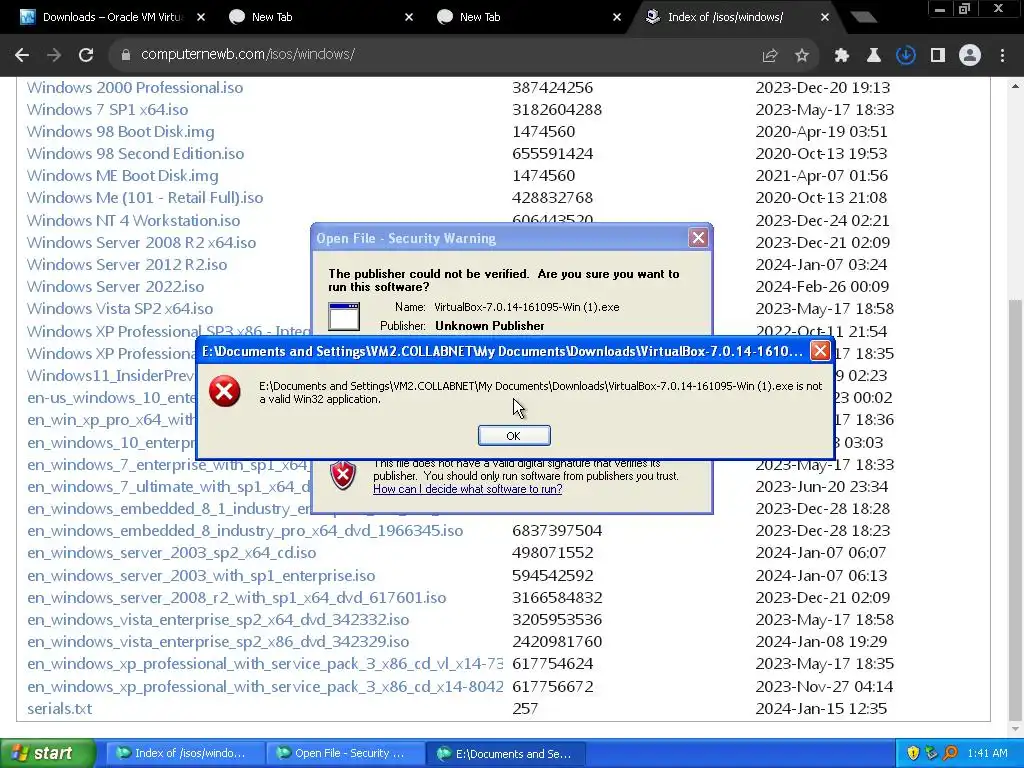Switch to Downloads – Oracle VM VirtualBox tab
The width and height of the screenshot is (1024, 768).
coord(113,17)
